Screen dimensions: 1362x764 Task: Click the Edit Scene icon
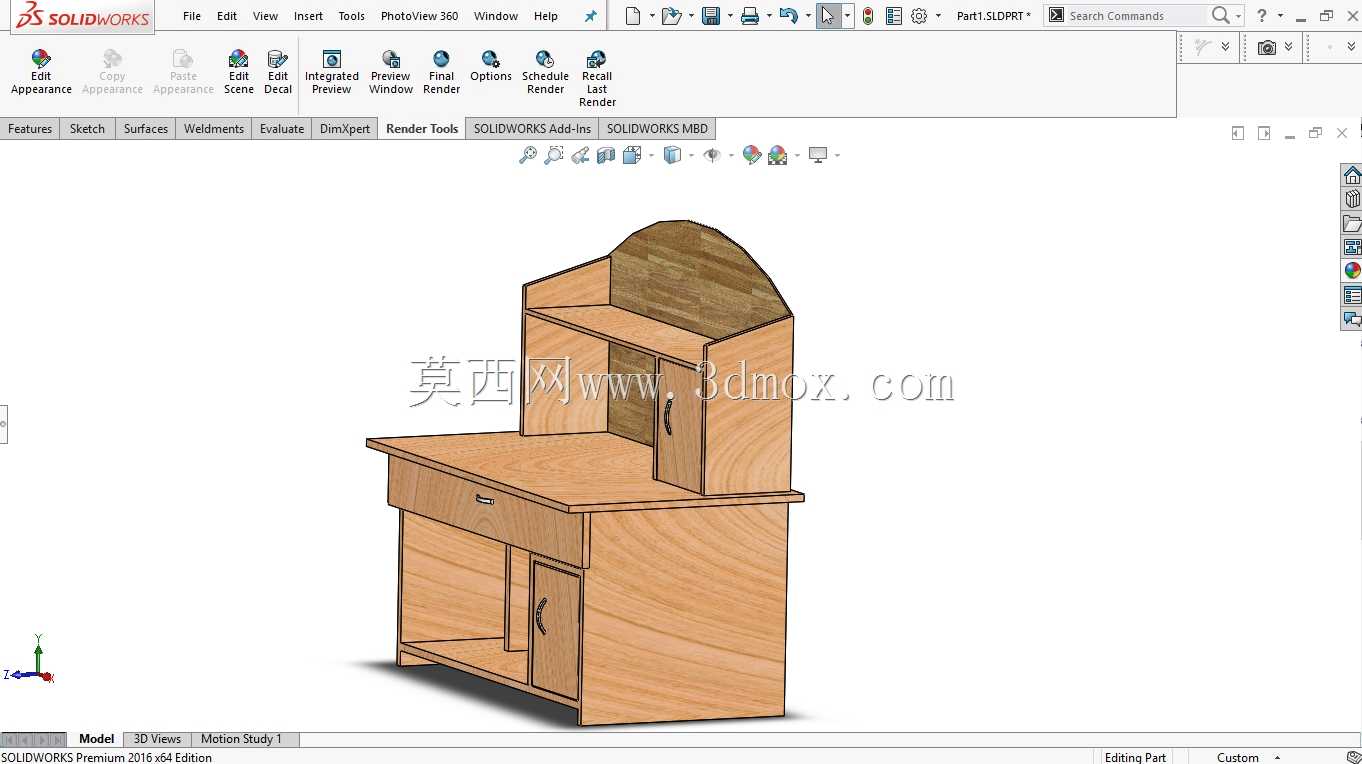coord(239,72)
